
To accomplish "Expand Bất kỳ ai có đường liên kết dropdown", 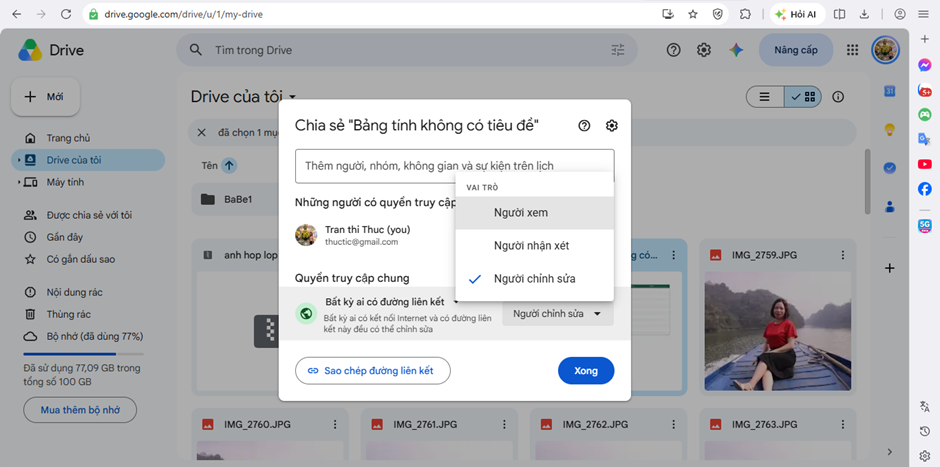I will 392,302.
